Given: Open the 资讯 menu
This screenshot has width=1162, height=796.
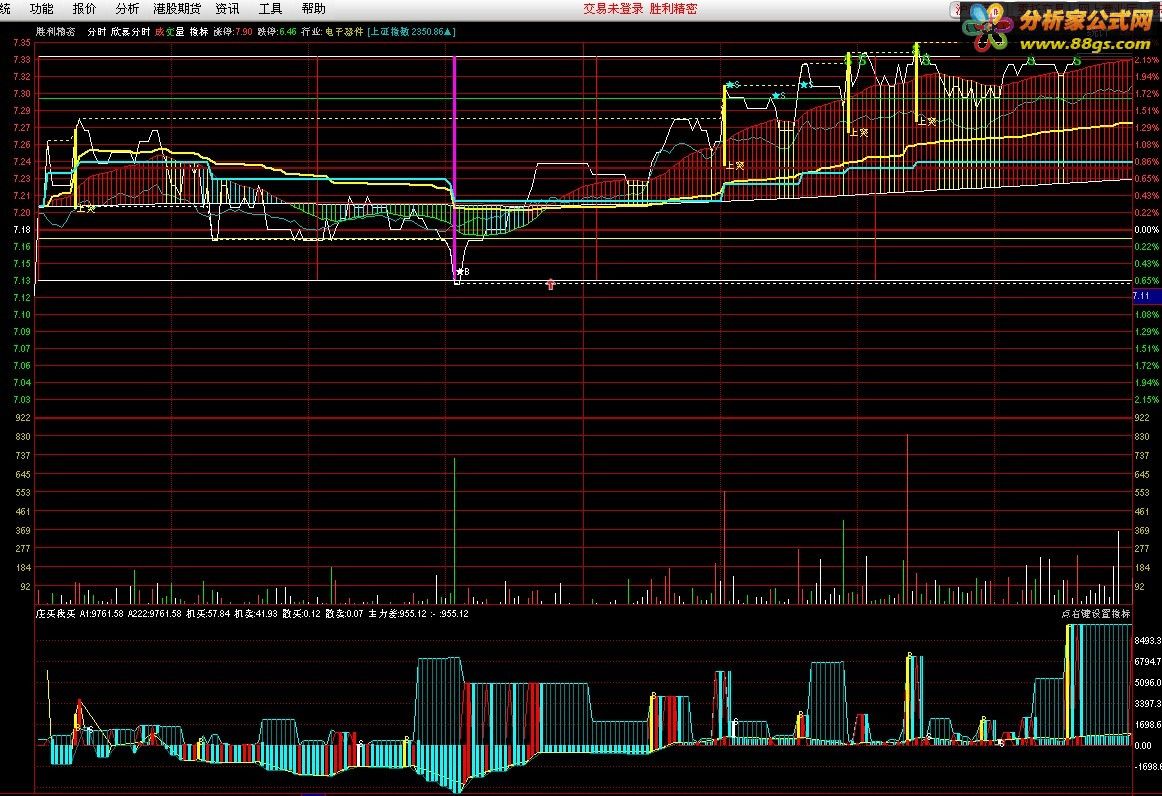Looking at the screenshot, I should coord(228,9).
